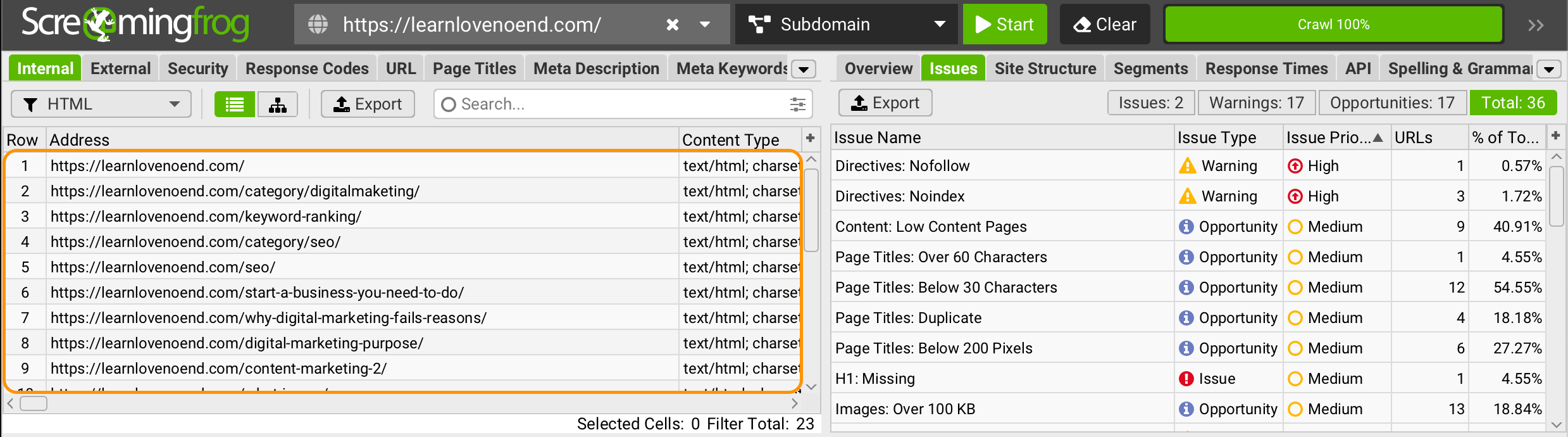This screenshot has height=437, width=1568.
Task: Switch to the Internal tab
Action: click(45, 68)
